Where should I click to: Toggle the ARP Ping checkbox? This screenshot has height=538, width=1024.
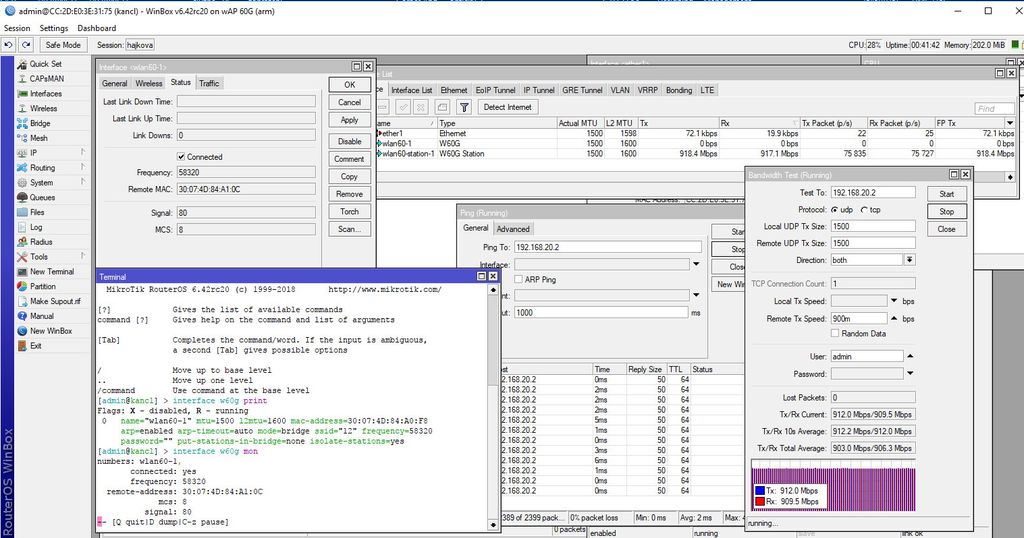(x=519, y=279)
